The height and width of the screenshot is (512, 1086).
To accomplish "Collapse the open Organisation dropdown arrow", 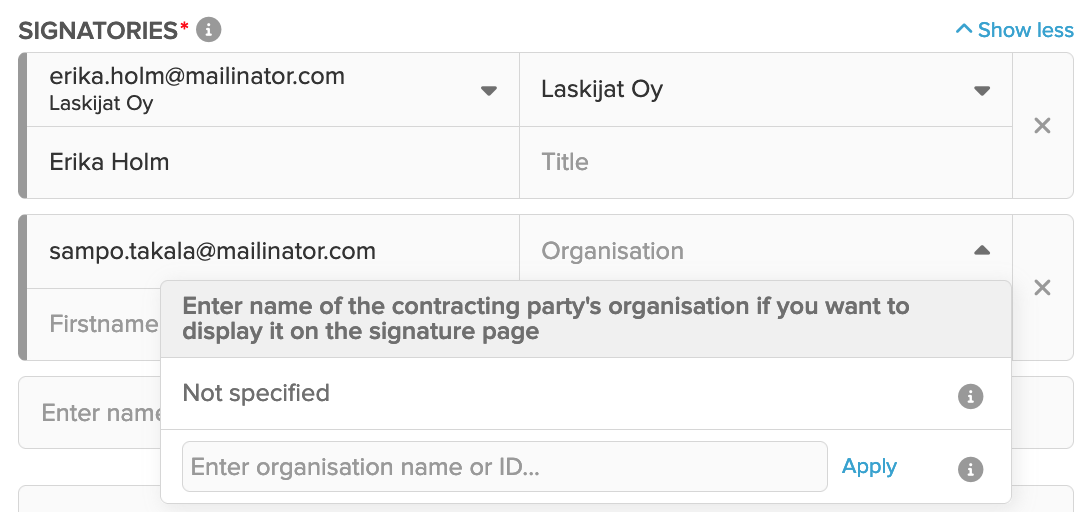I will click(x=982, y=251).
